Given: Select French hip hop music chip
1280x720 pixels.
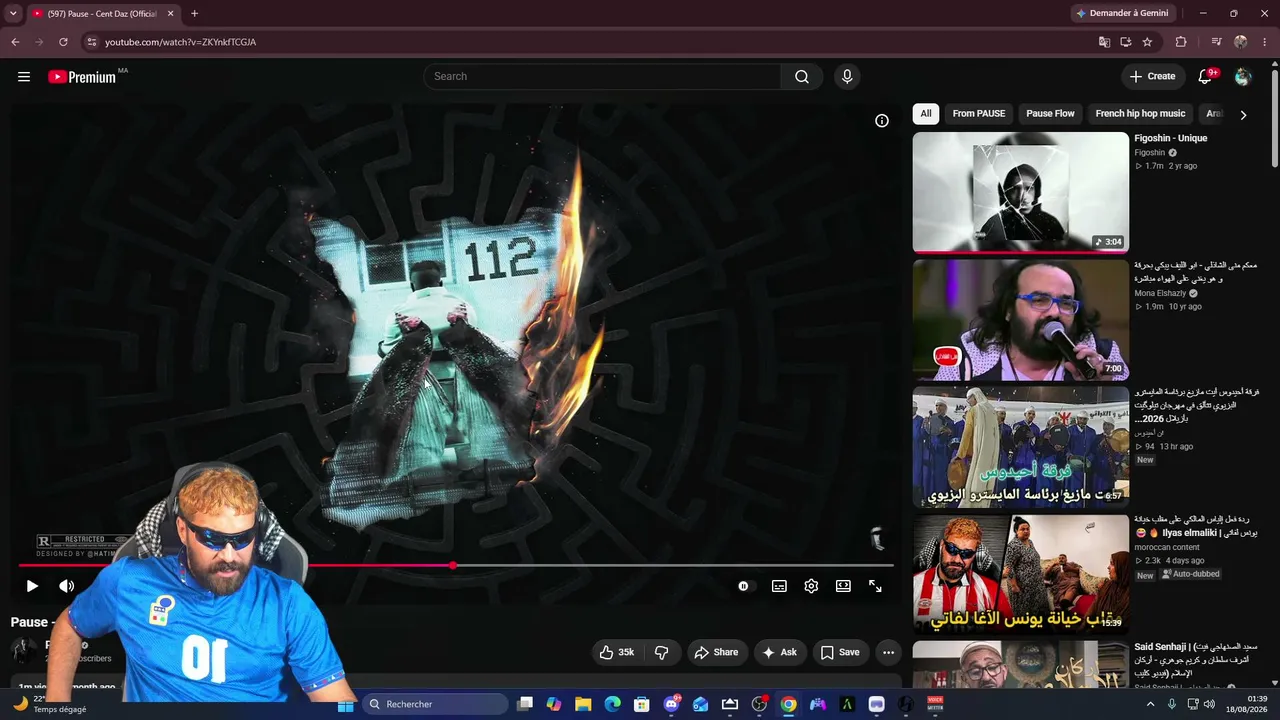Looking at the screenshot, I should [1140, 114].
